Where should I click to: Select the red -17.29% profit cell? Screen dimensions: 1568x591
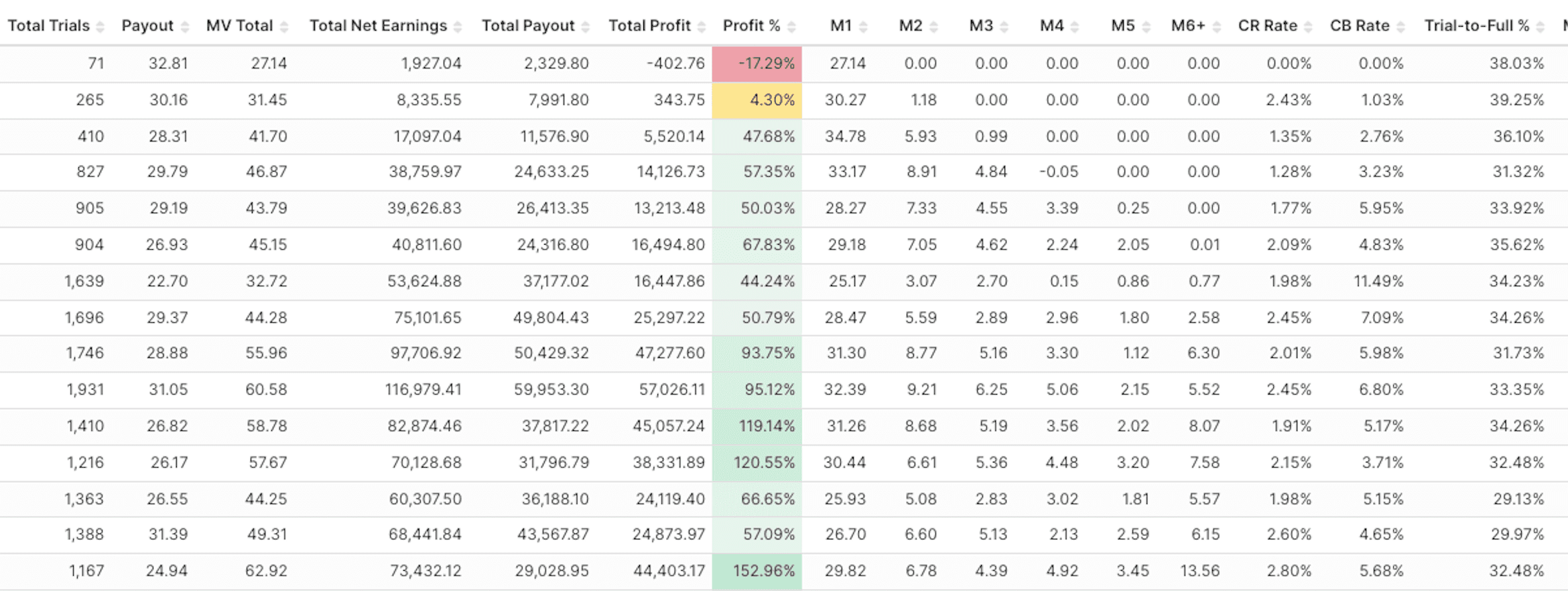[x=757, y=64]
